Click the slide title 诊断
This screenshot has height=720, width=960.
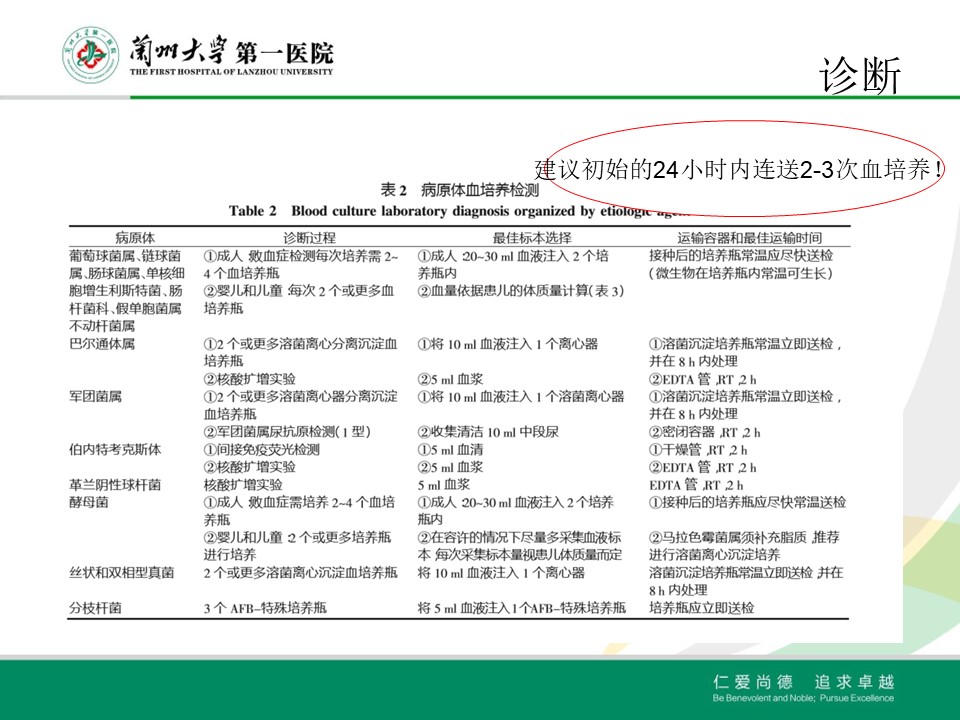coord(860,75)
